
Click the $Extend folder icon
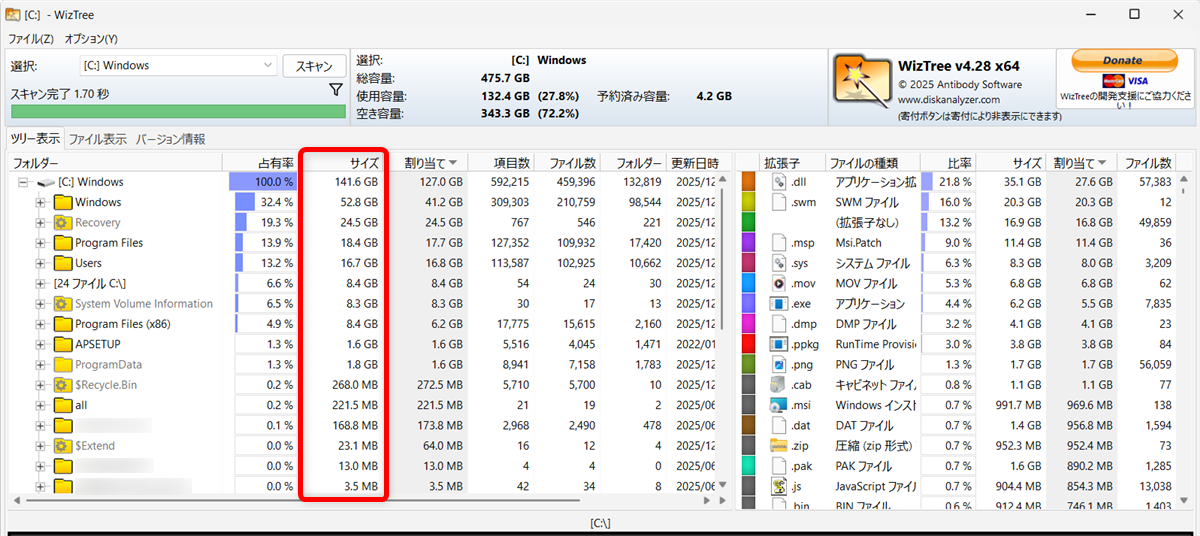62,446
